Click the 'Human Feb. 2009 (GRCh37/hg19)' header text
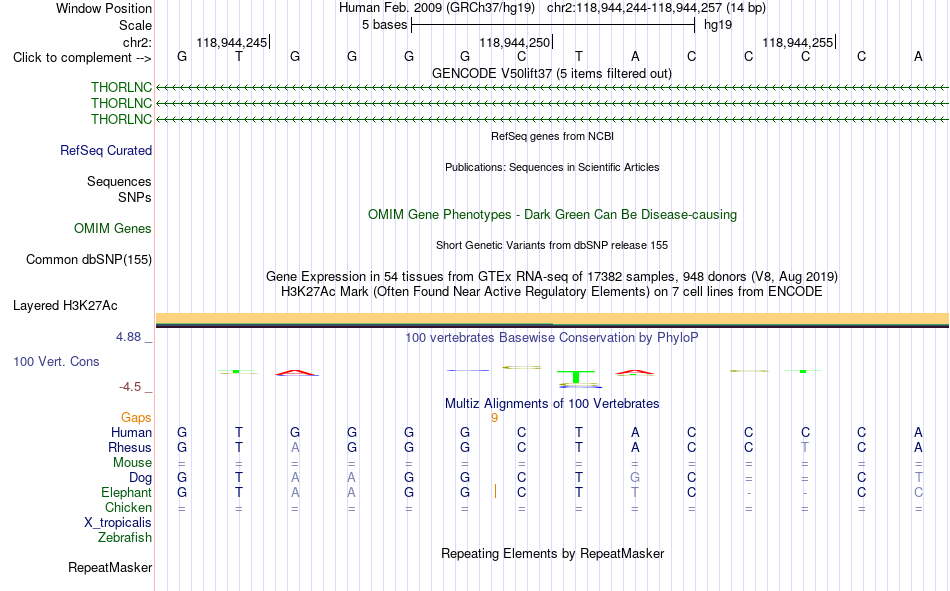This screenshot has width=950, height=591. (437, 8)
